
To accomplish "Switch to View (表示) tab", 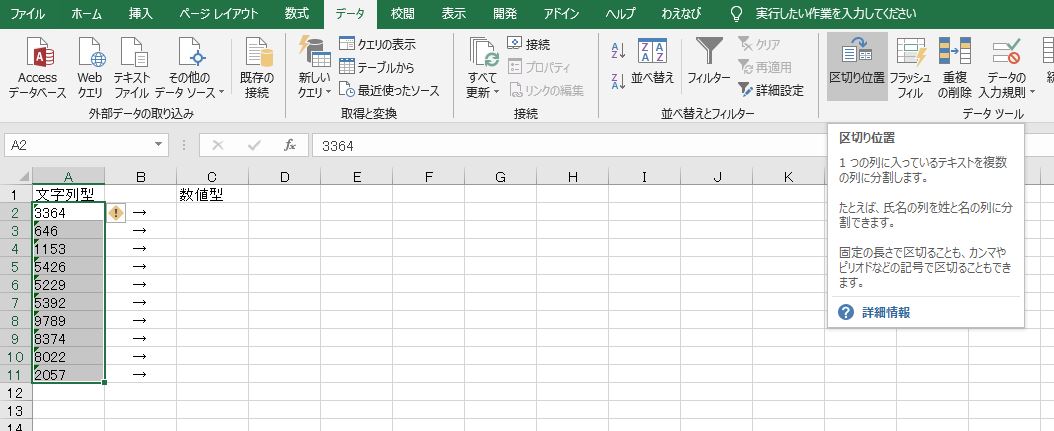I will click(x=454, y=13).
